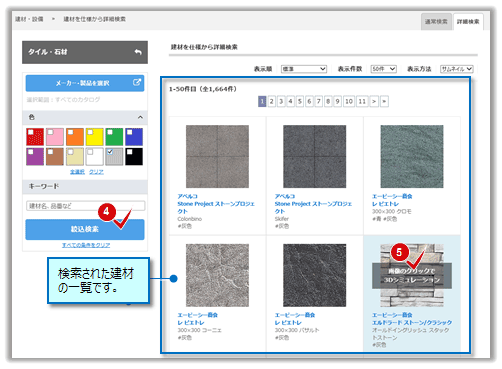Collapse the 色 section chevron
502x369 pixels.
[140, 117]
